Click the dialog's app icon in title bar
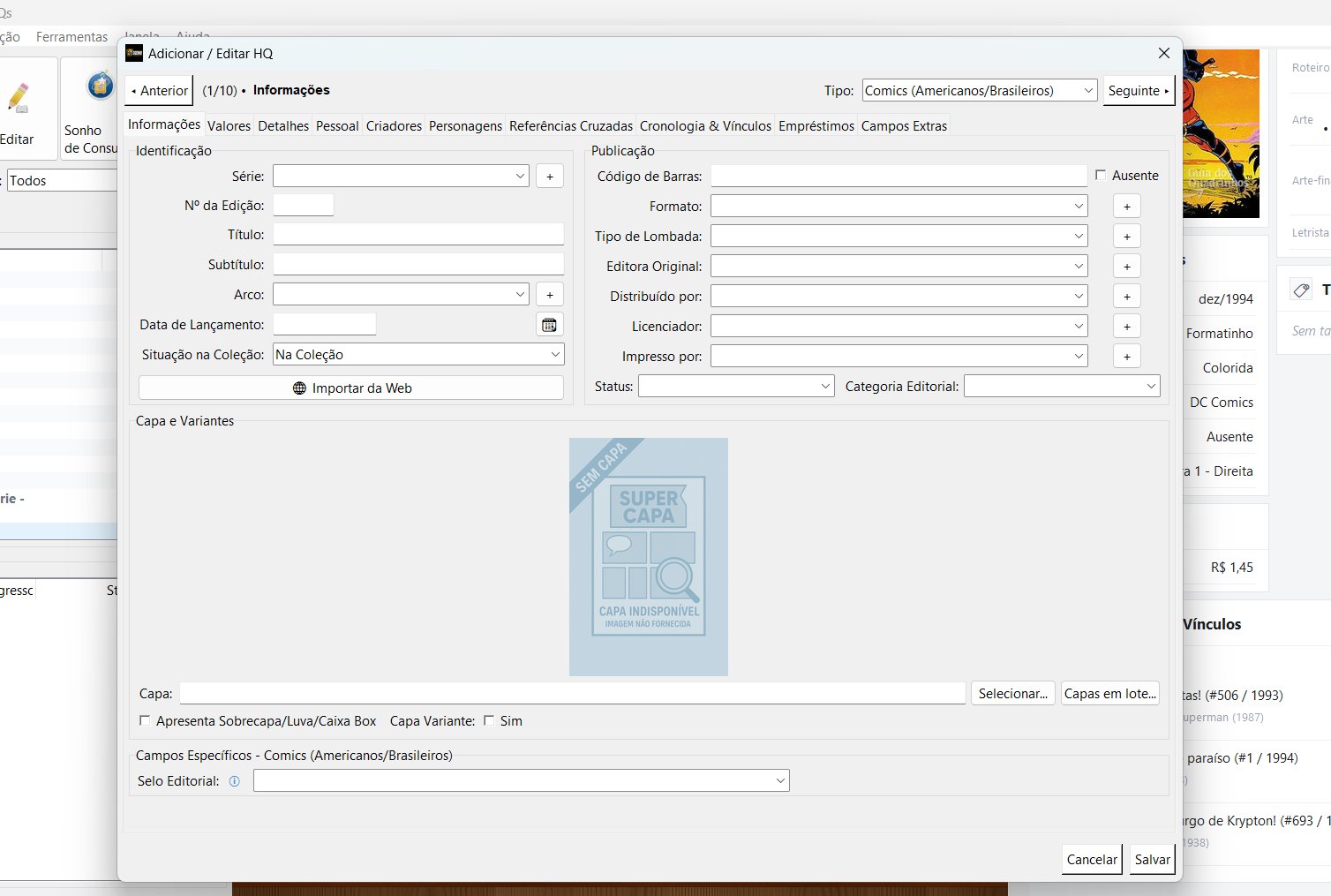The image size is (1331, 896). [x=134, y=53]
